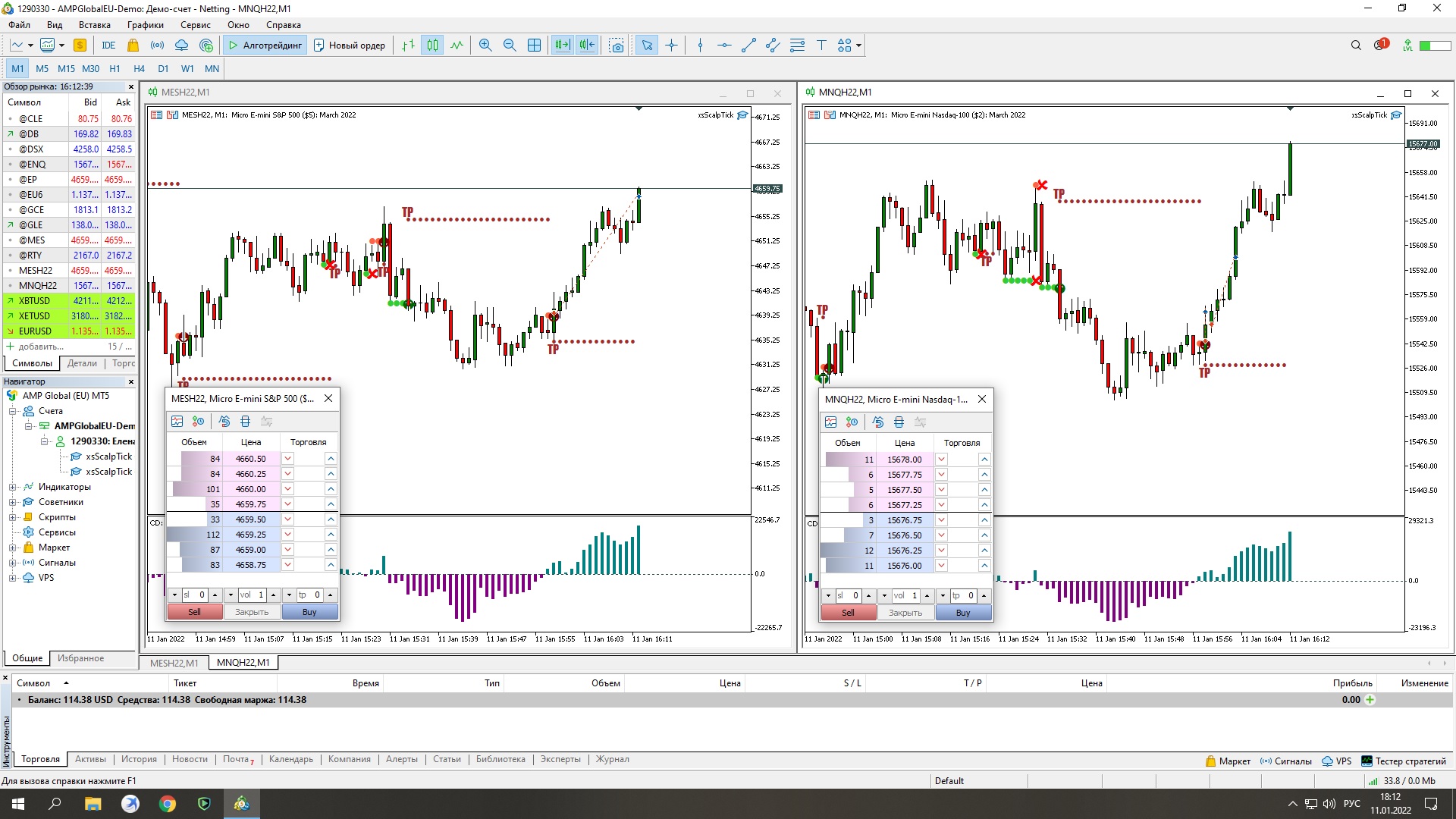The width and height of the screenshot is (1456, 819).
Task: Open the IDE MetaEditor
Action: point(108,45)
